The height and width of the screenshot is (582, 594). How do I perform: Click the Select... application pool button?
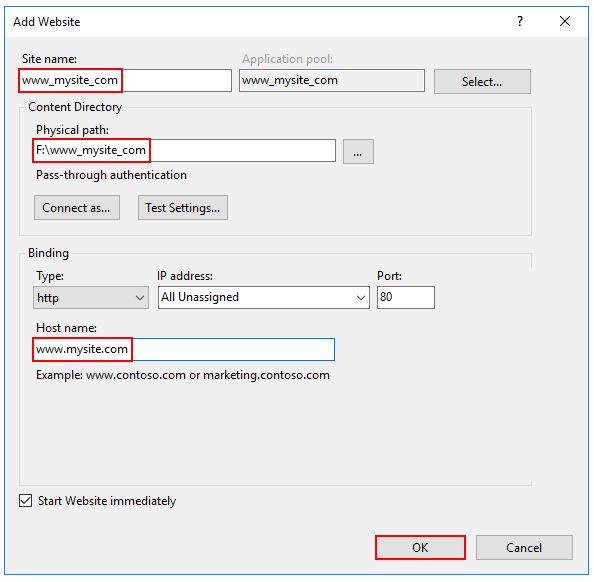click(x=482, y=81)
